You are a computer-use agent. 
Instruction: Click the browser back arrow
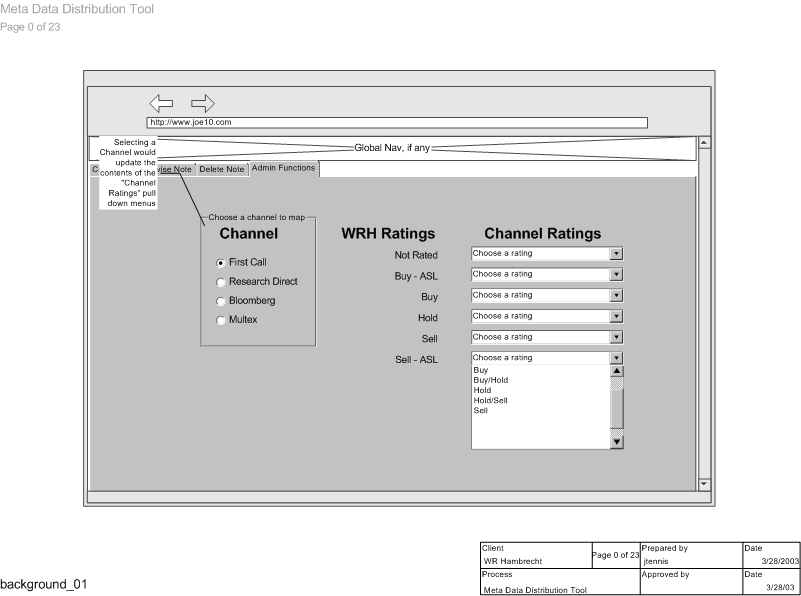[162, 103]
